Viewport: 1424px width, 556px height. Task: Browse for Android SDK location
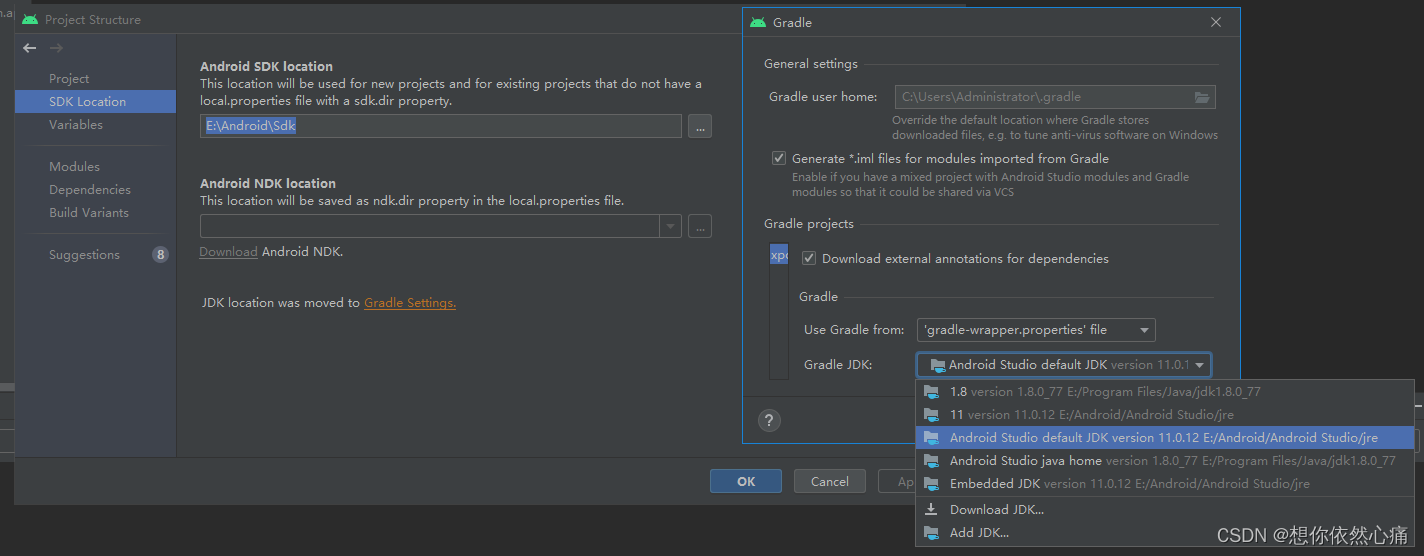coord(700,126)
